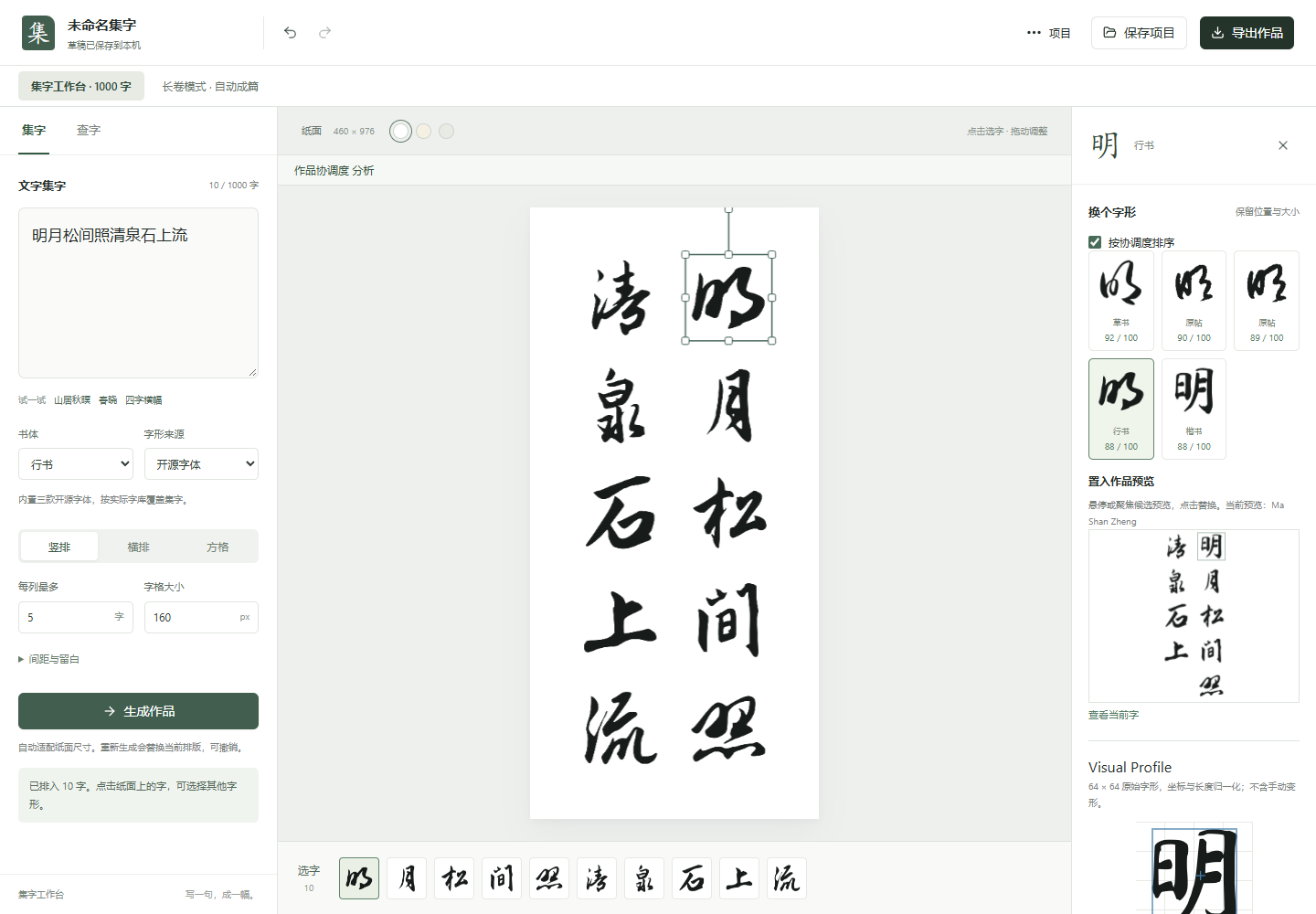Select the 泉 glyph in the bottom strip

pos(644,878)
